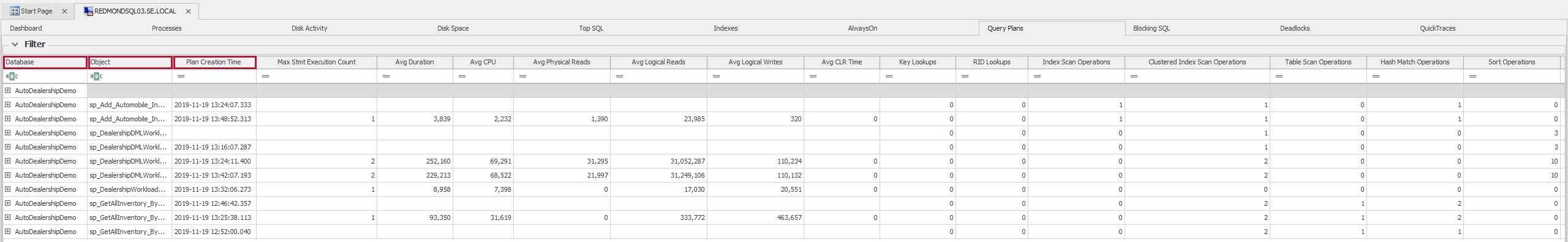
Task: Click the Plan Creation Time equals filter icon
Action: [181, 77]
